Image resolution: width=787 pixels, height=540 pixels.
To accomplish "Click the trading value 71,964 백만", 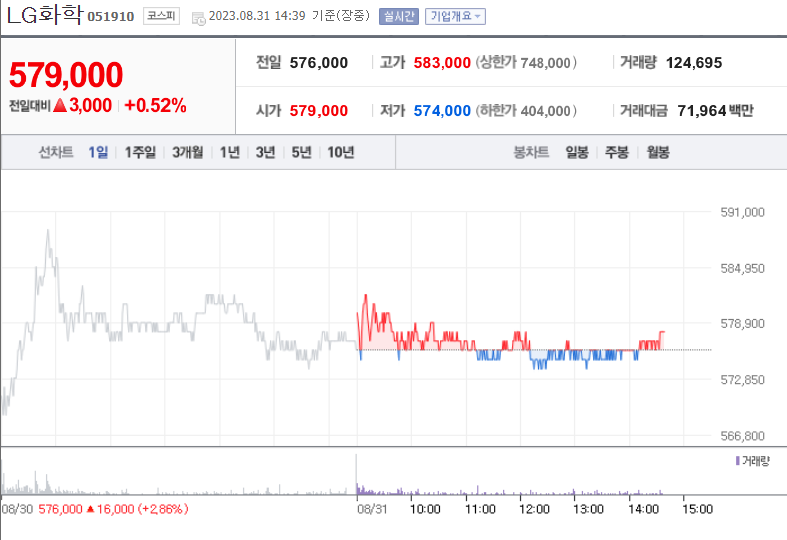I will (x=716, y=110).
